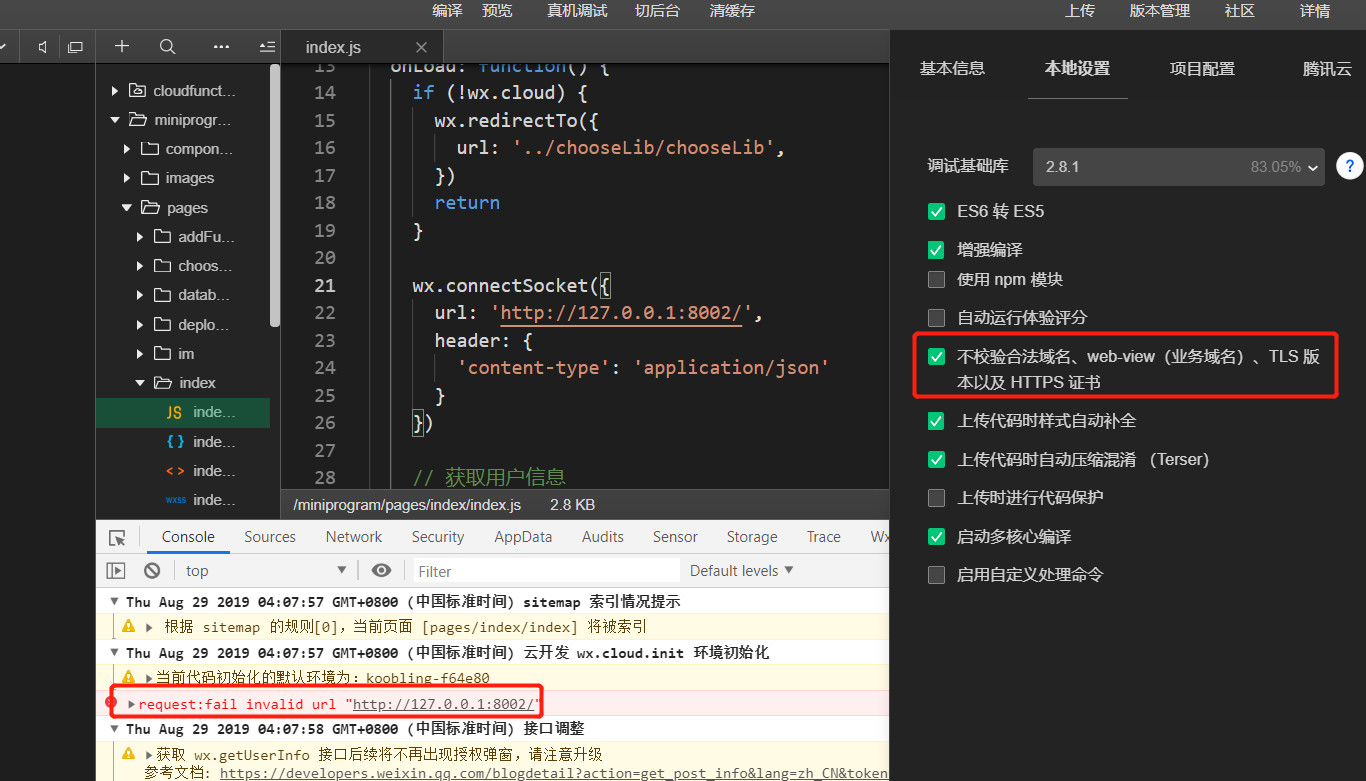Viewport: 1366px width, 781px height.
Task: Collapse the pages folder arrow
Action: [127, 208]
